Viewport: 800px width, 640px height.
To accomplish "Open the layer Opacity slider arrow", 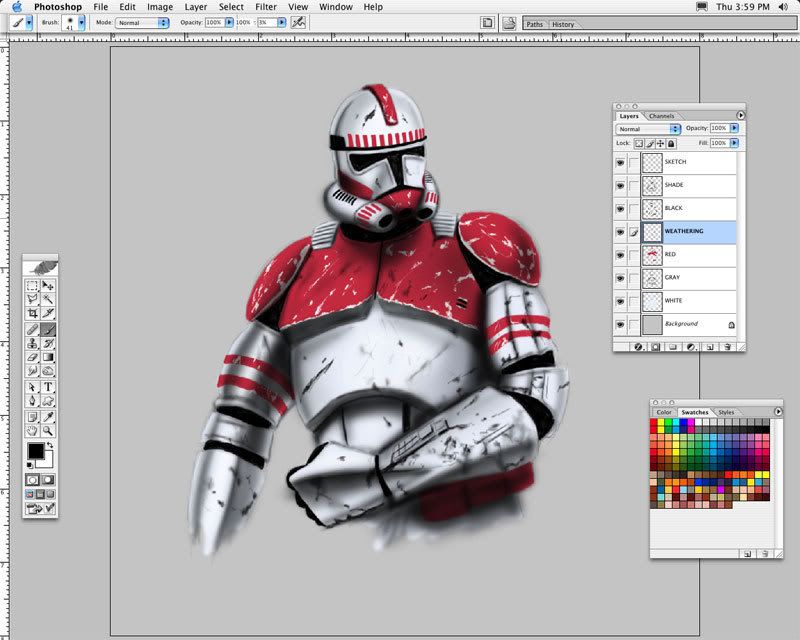I will pos(734,128).
